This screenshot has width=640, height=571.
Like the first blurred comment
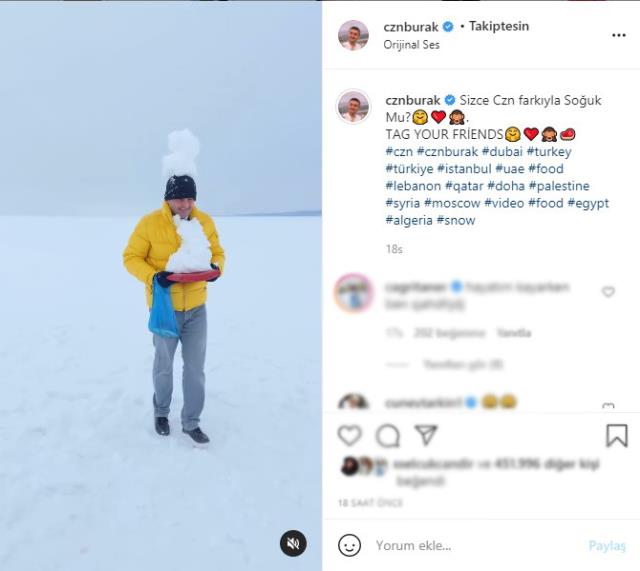(608, 291)
